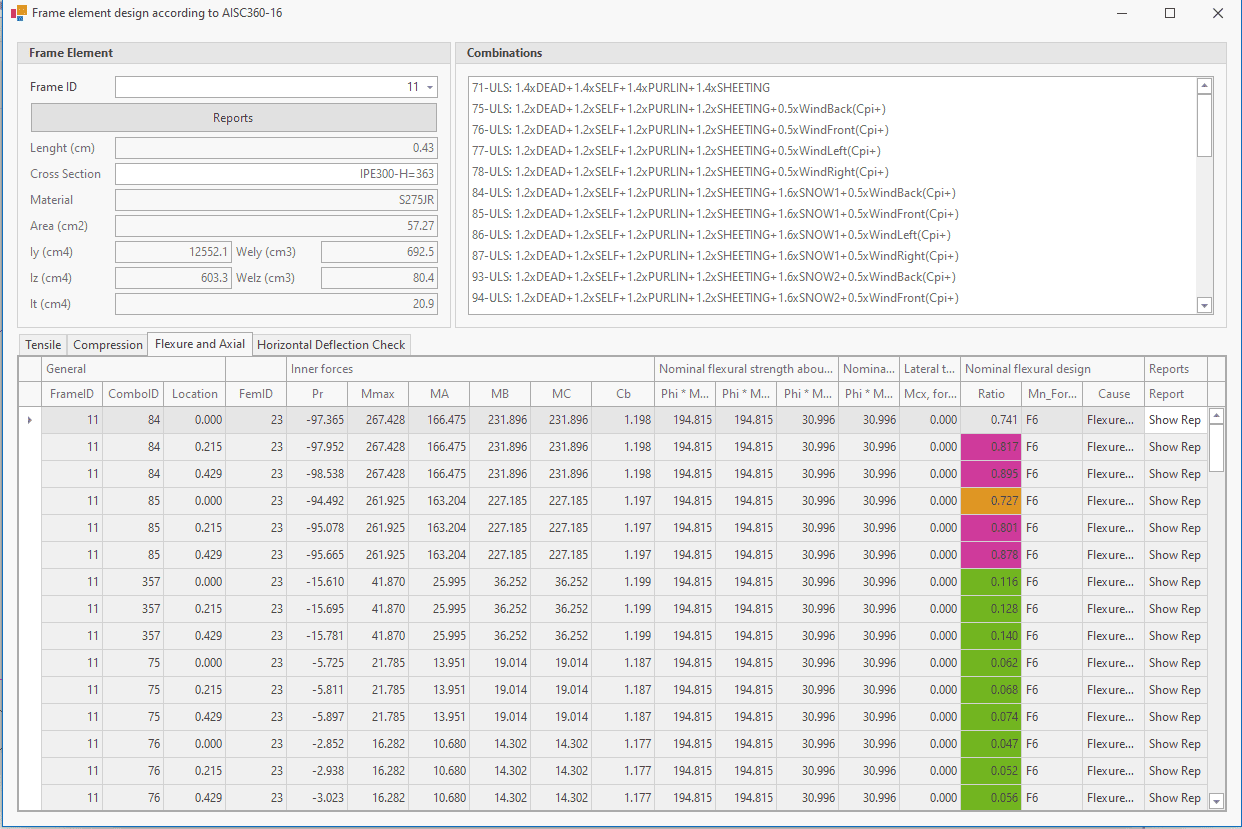Click the row selector arrow of first row
The width and height of the screenshot is (1242, 829).
[29, 420]
